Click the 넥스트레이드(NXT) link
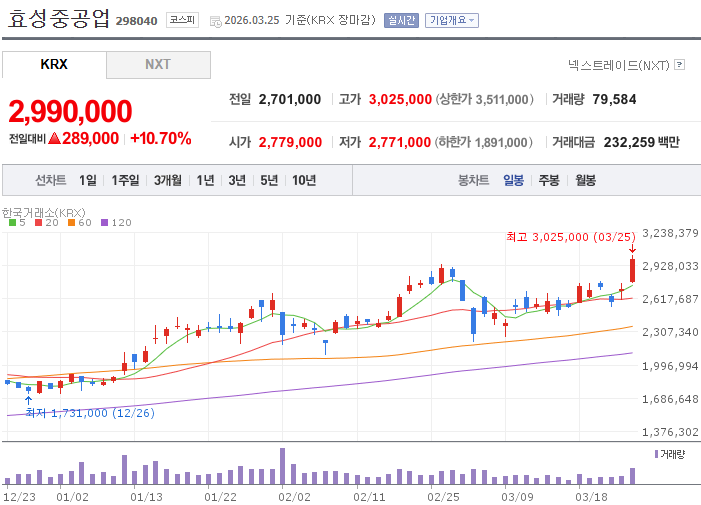 coord(619,65)
